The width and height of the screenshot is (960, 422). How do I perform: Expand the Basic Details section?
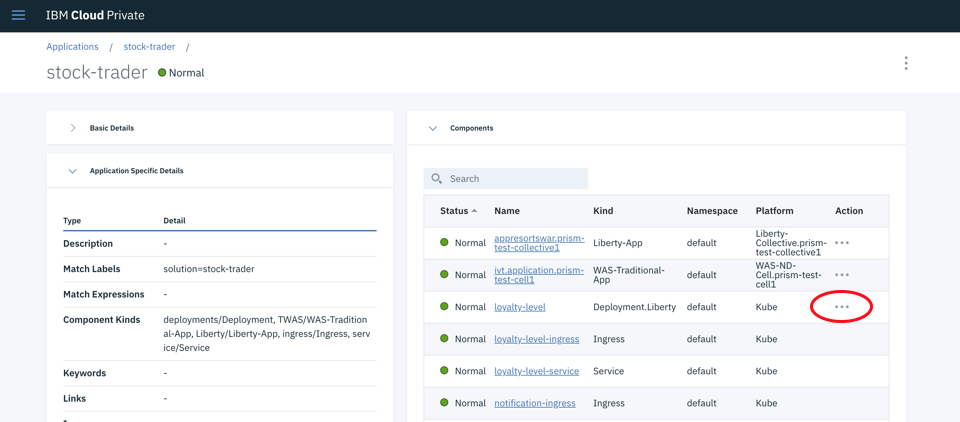coord(73,128)
